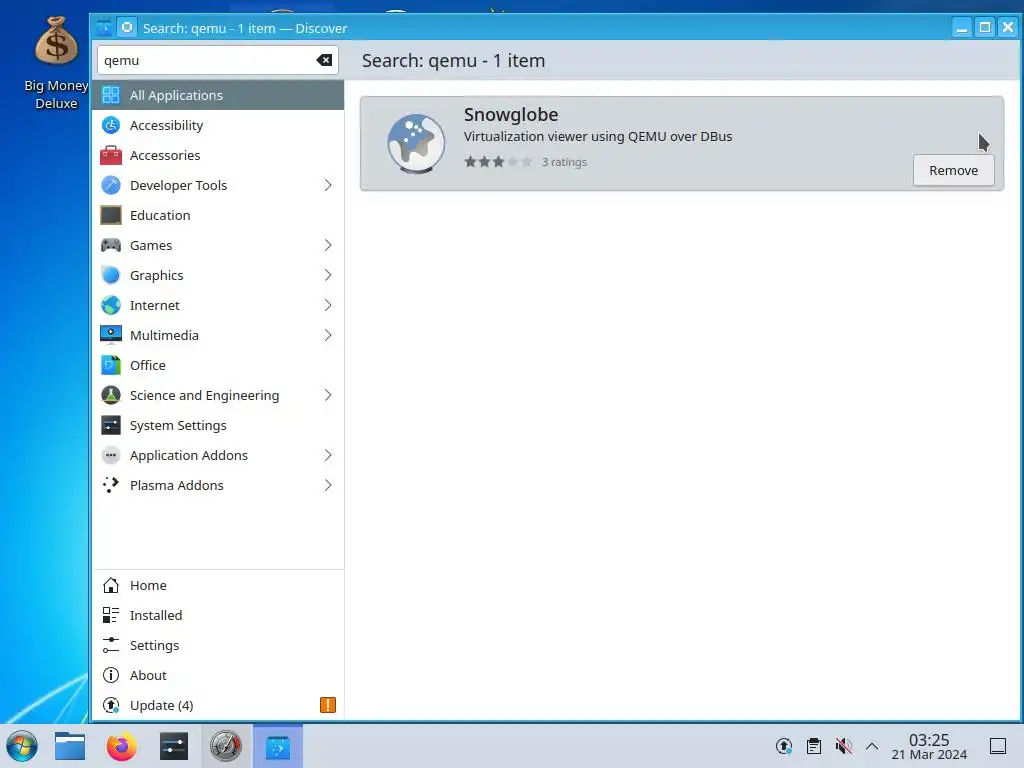This screenshot has width=1024, height=768.
Task: Open the Education category
Action: pos(218,216)
